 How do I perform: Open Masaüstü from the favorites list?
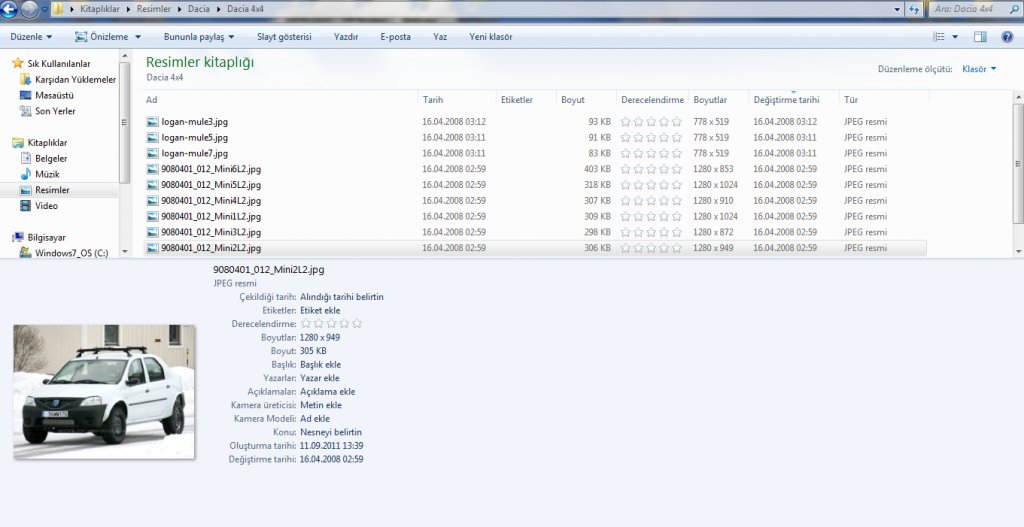[56, 95]
